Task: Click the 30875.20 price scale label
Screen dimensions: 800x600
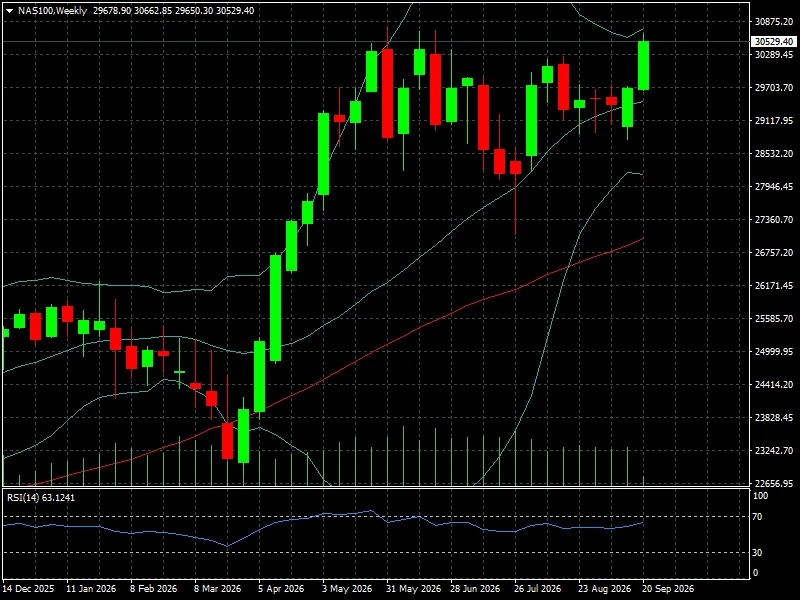Action: [774, 21]
